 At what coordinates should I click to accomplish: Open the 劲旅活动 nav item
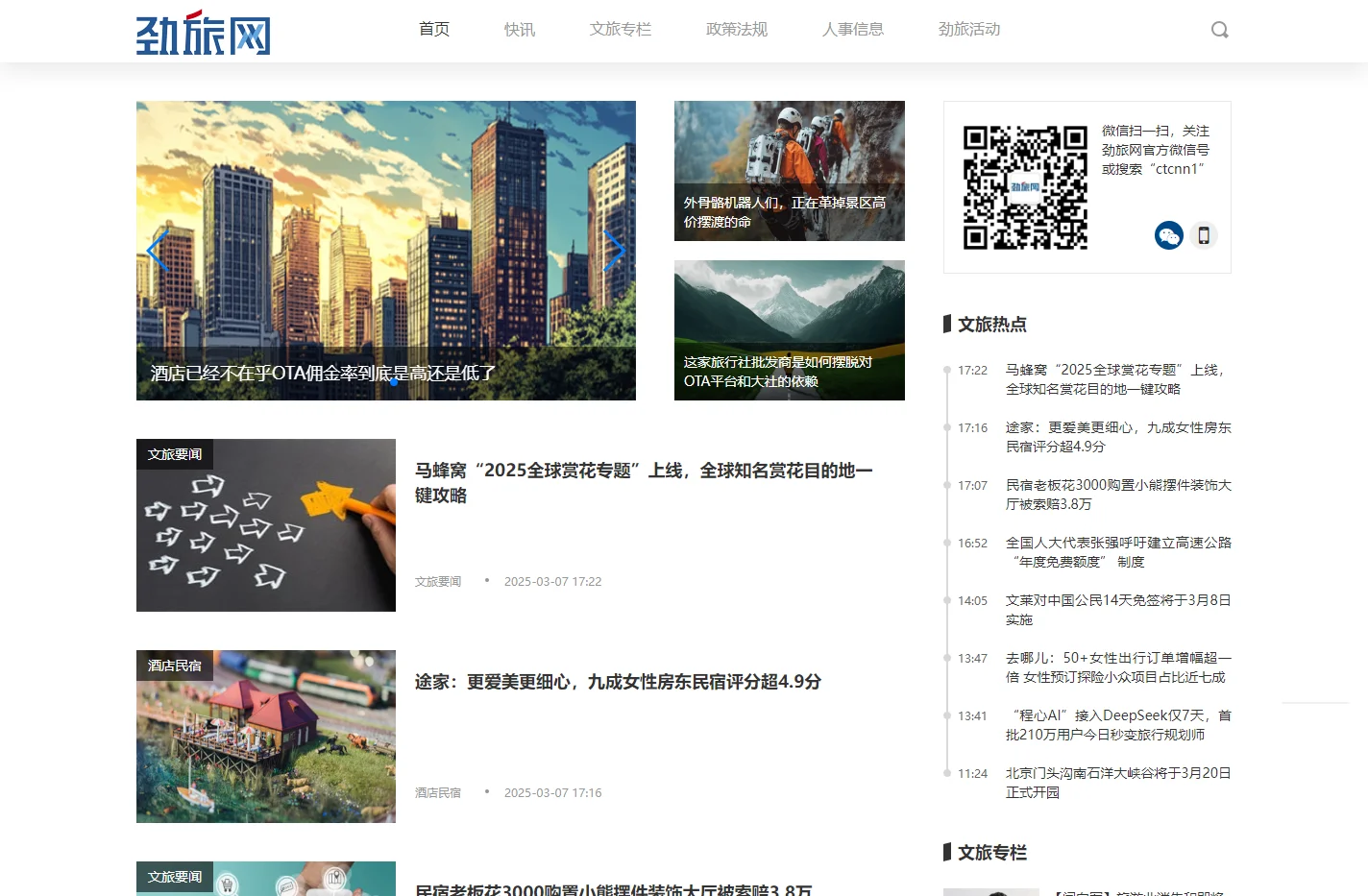click(x=969, y=29)
